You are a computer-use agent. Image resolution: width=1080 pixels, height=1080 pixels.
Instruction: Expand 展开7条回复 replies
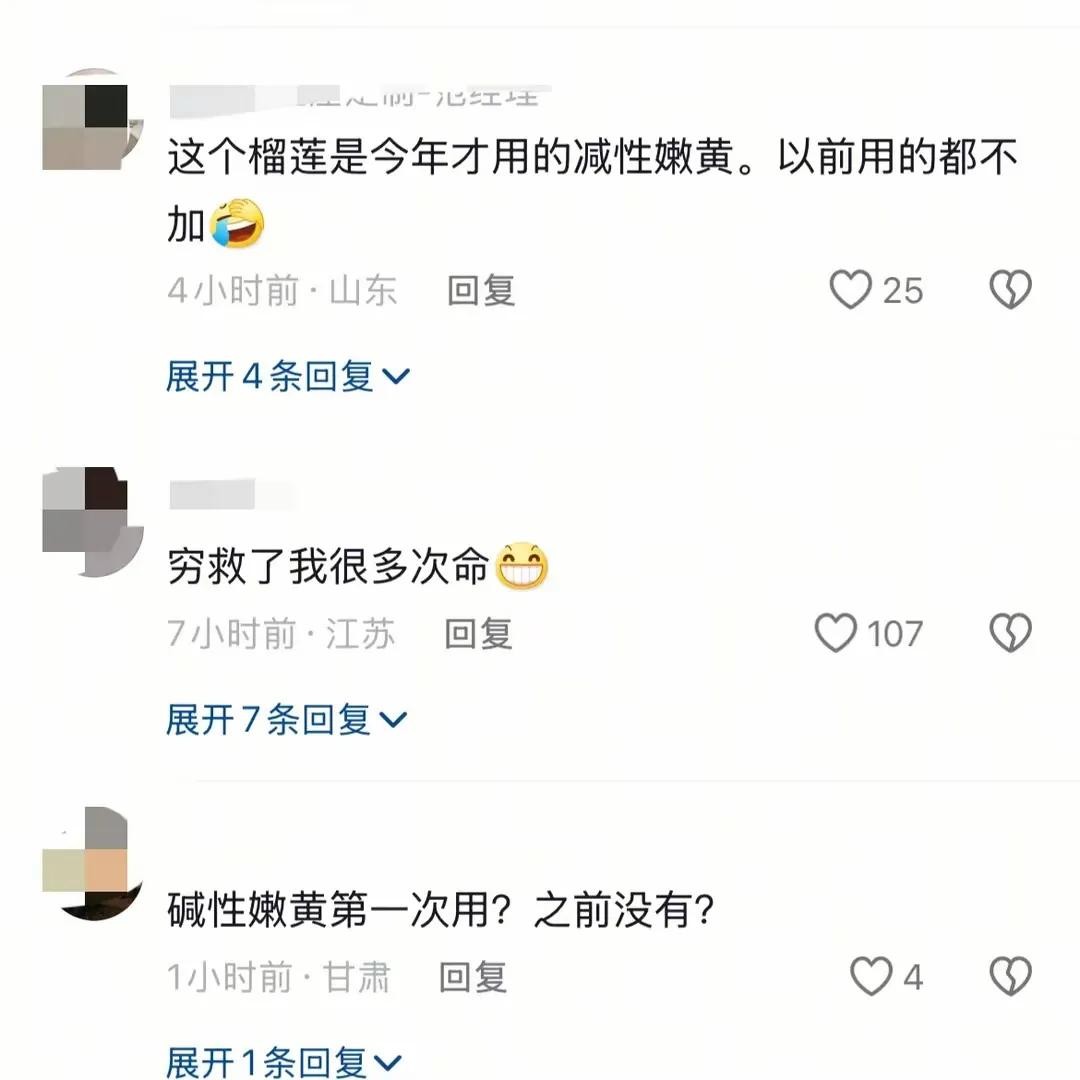(x=287, y=720)
